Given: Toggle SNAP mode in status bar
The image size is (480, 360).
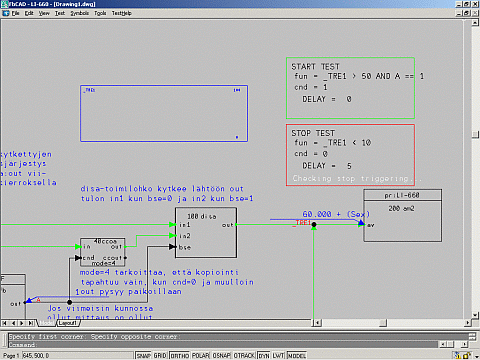Looking at the screenshot, I should 144,356.
